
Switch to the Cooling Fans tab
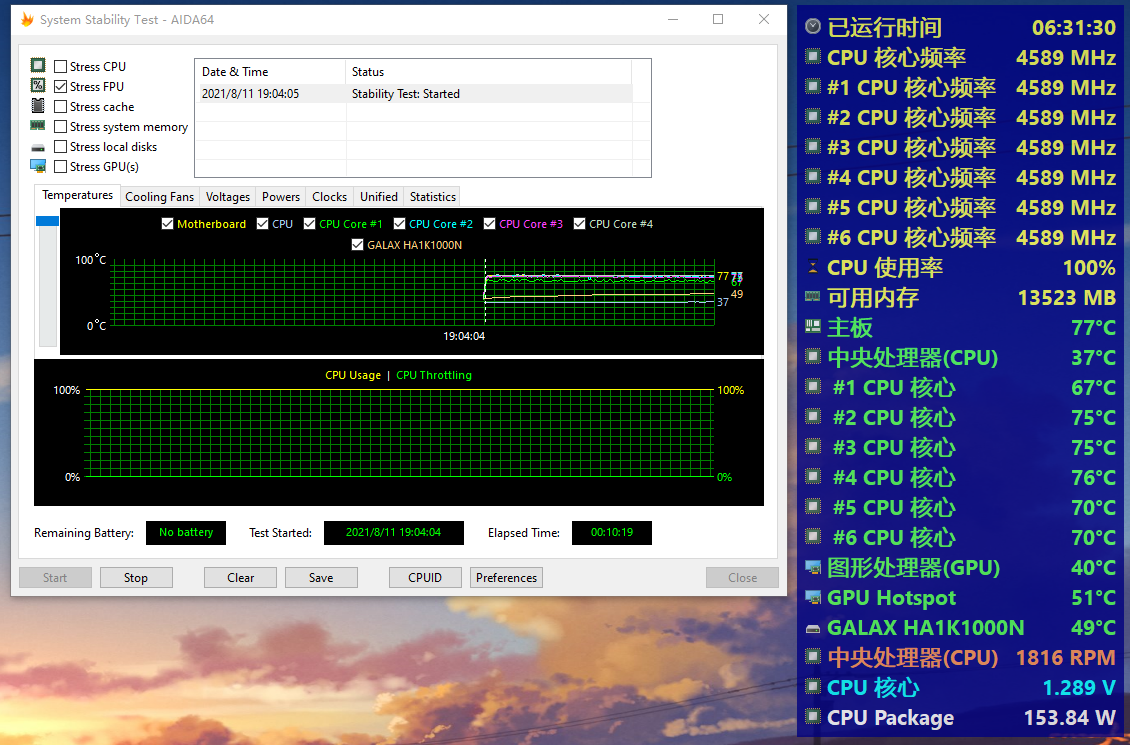(159, 197)
